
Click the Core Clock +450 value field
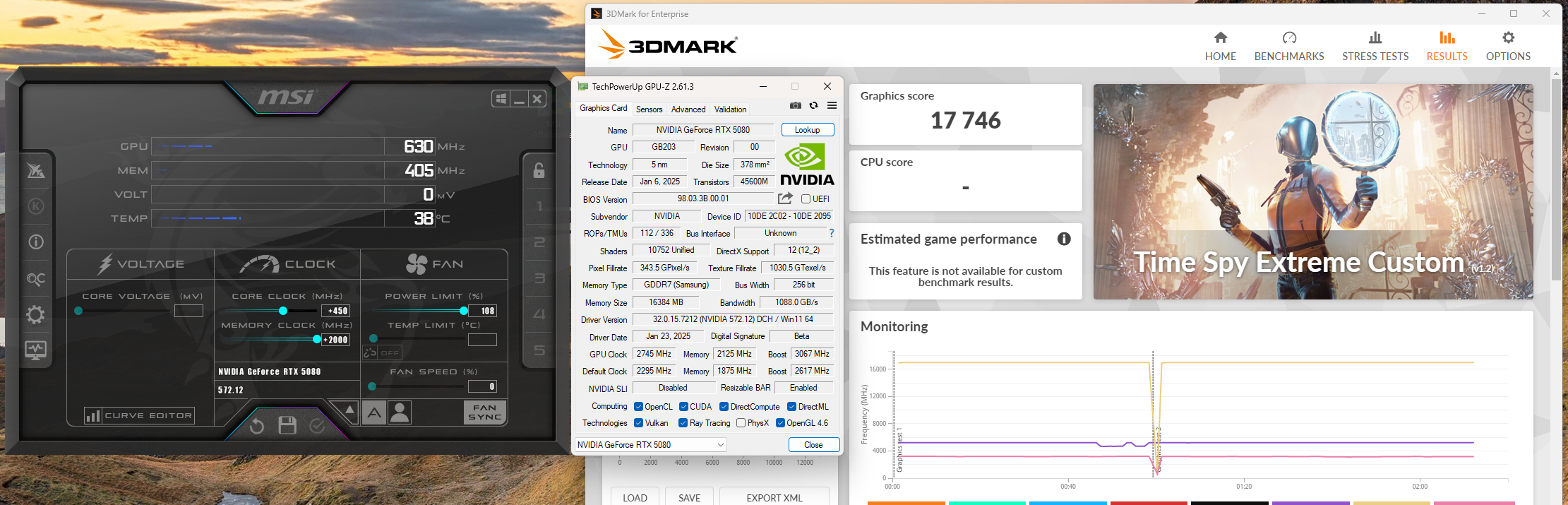coord(335,311)
